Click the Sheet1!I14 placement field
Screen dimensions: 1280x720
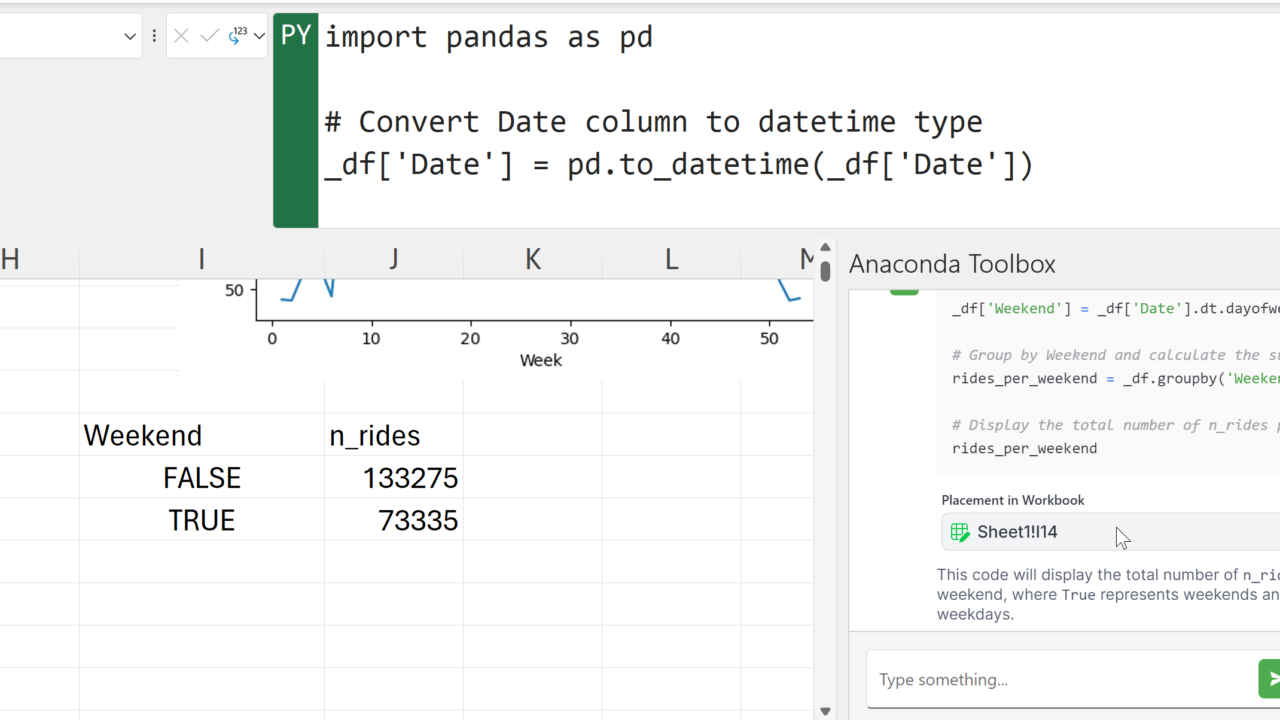1100,532
